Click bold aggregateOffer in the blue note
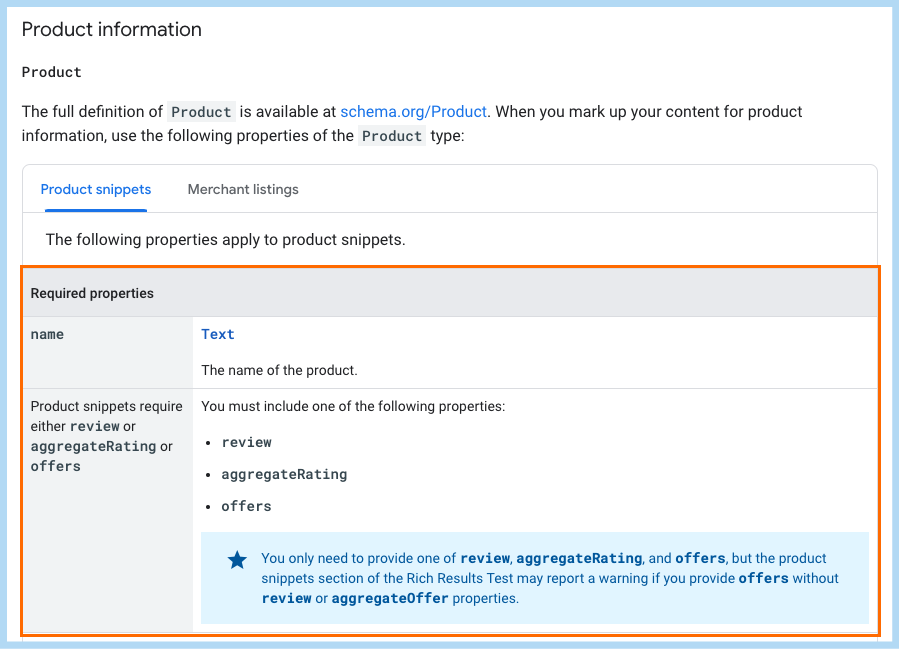The width and height of the screenshot is (899, 649). click(x=389, y=598)
